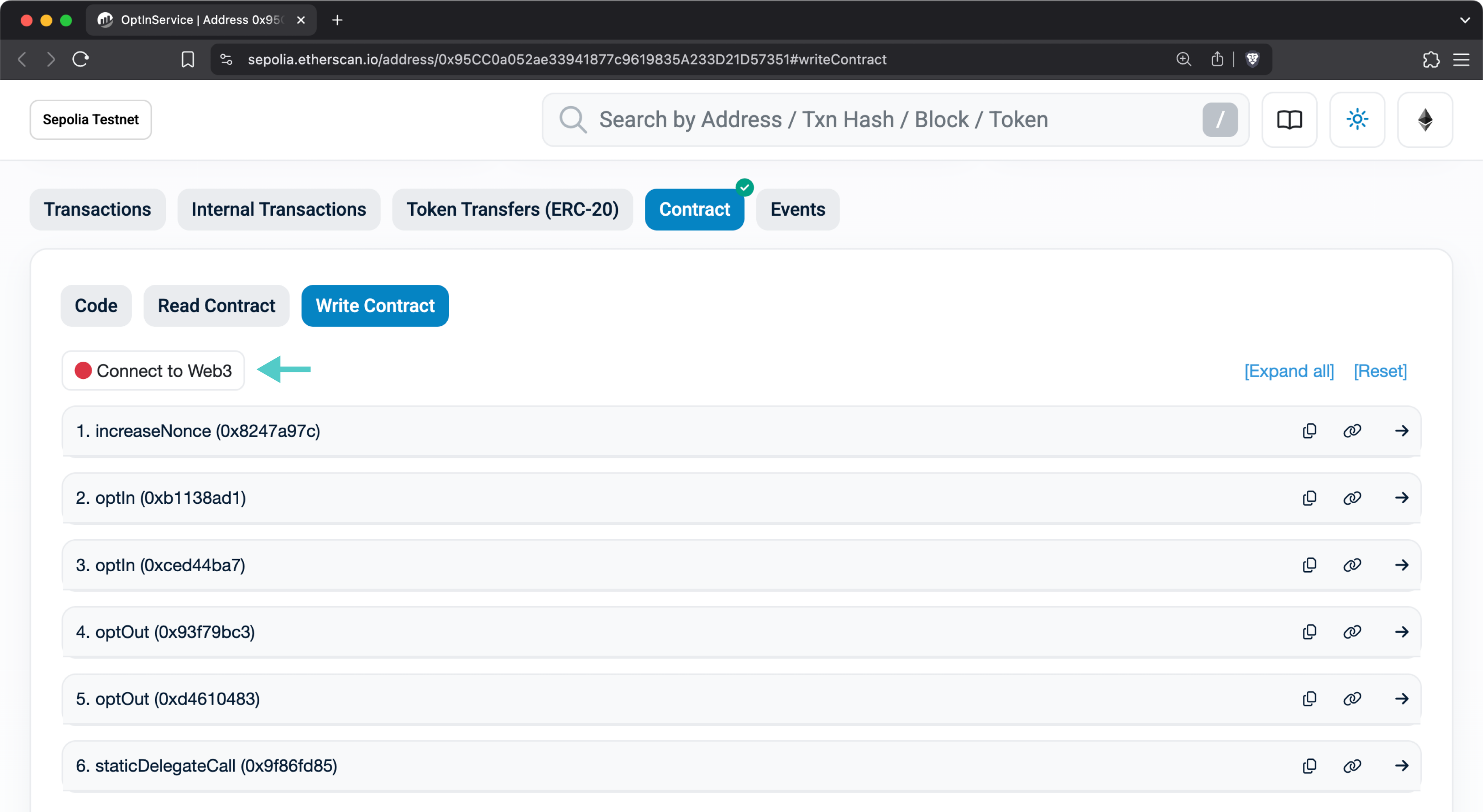Click the Expand all link
Viewport: 1483px width, 812px height.
click(1289, 371)
